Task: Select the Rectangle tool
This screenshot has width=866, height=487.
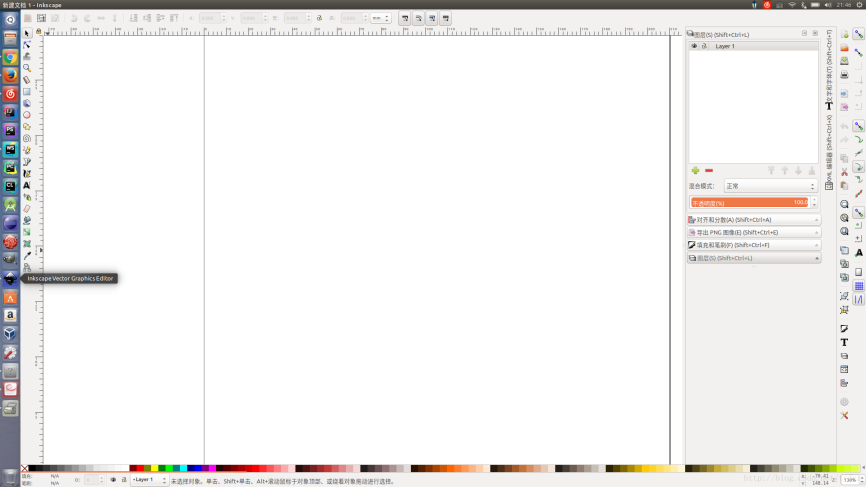Action: click(x=27, y=92)
